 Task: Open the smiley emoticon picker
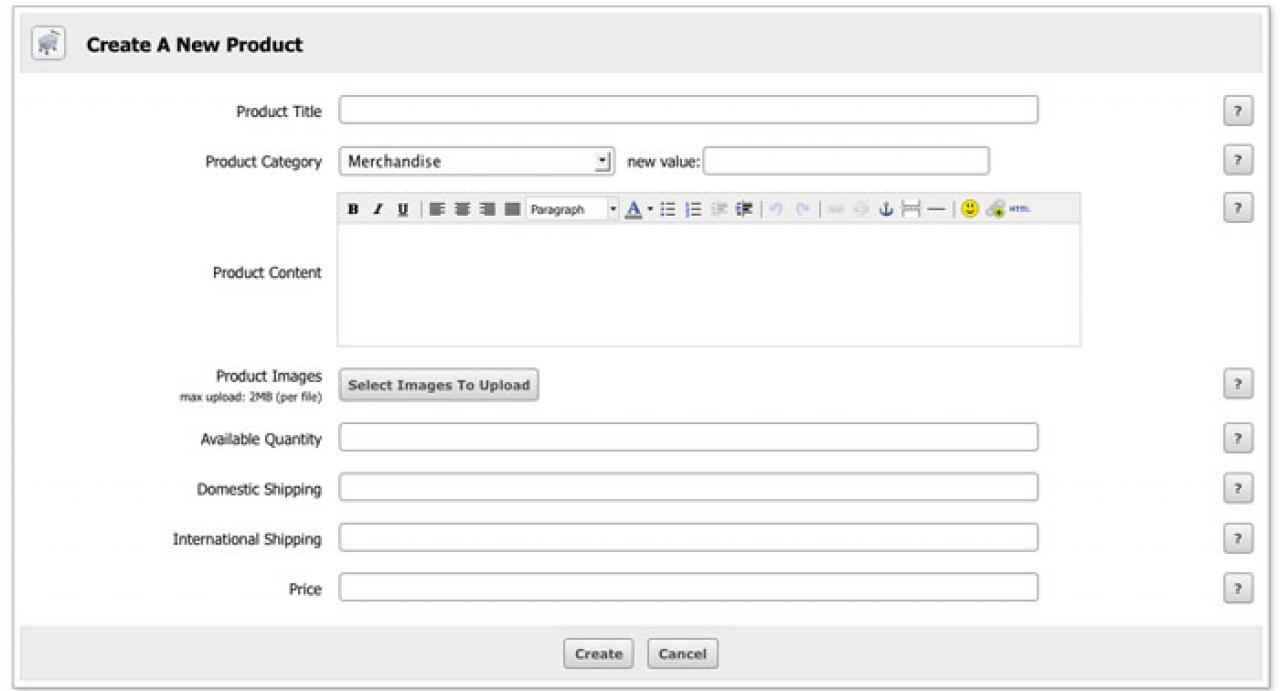tap(970, 209)
